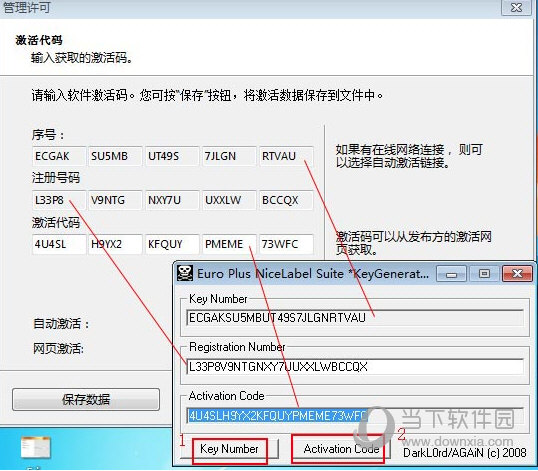538x471 pixels.
Task: Click activation code field containing 73WFC
Action: [x=286, y=244]
